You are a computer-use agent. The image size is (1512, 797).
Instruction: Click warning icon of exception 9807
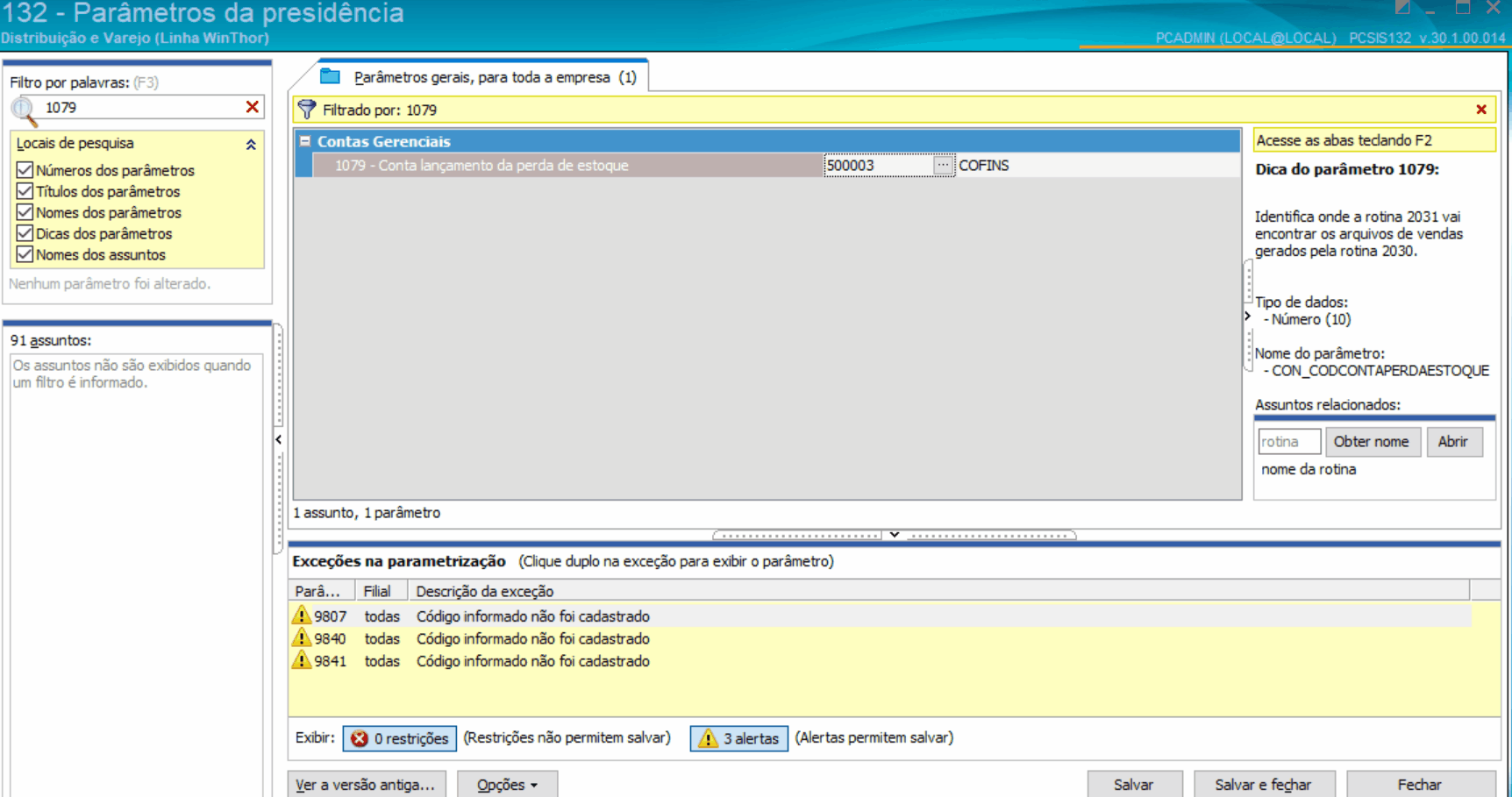click(x=302, y=616)
